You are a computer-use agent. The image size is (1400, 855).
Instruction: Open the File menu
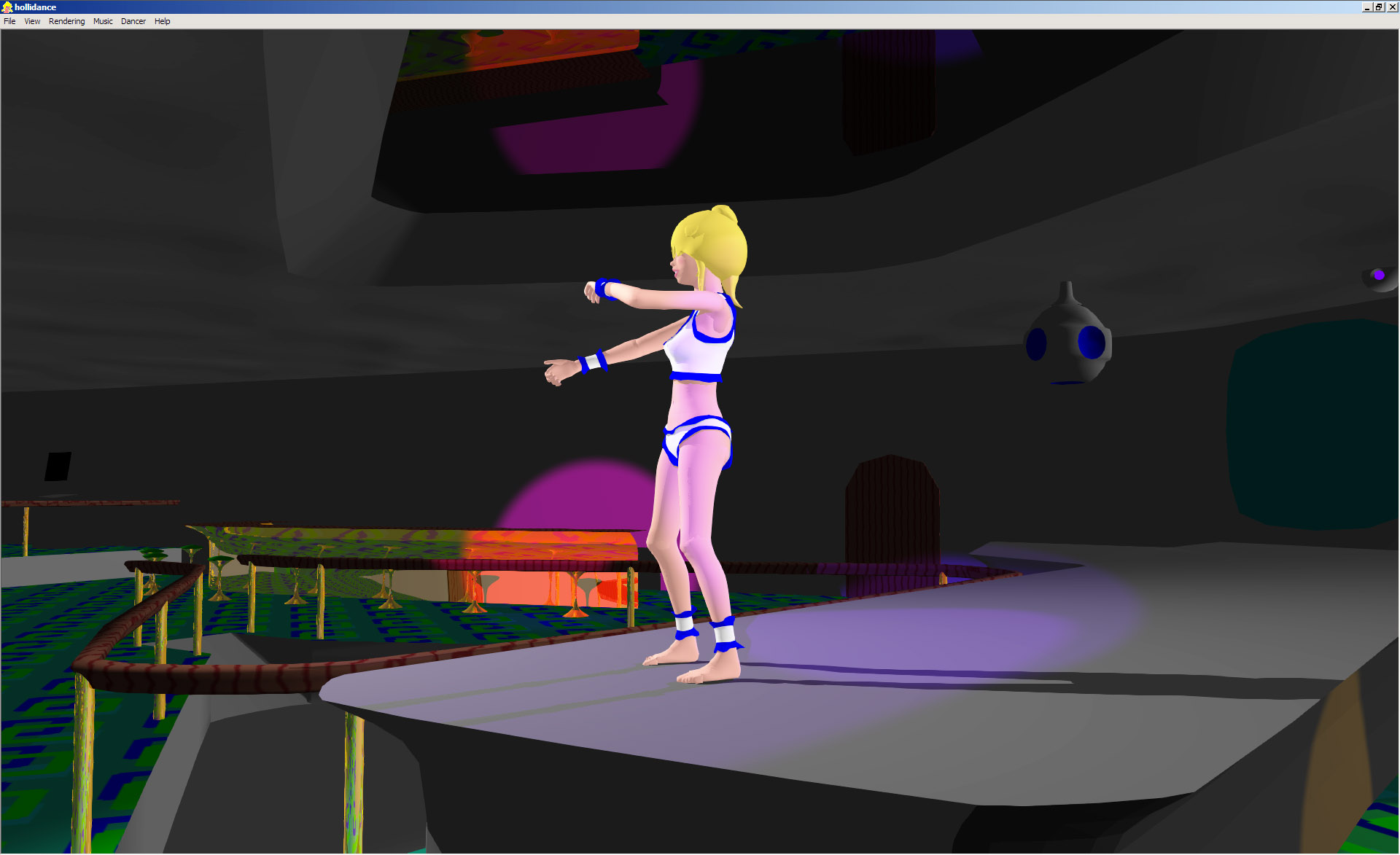click(x=9, y=21)
